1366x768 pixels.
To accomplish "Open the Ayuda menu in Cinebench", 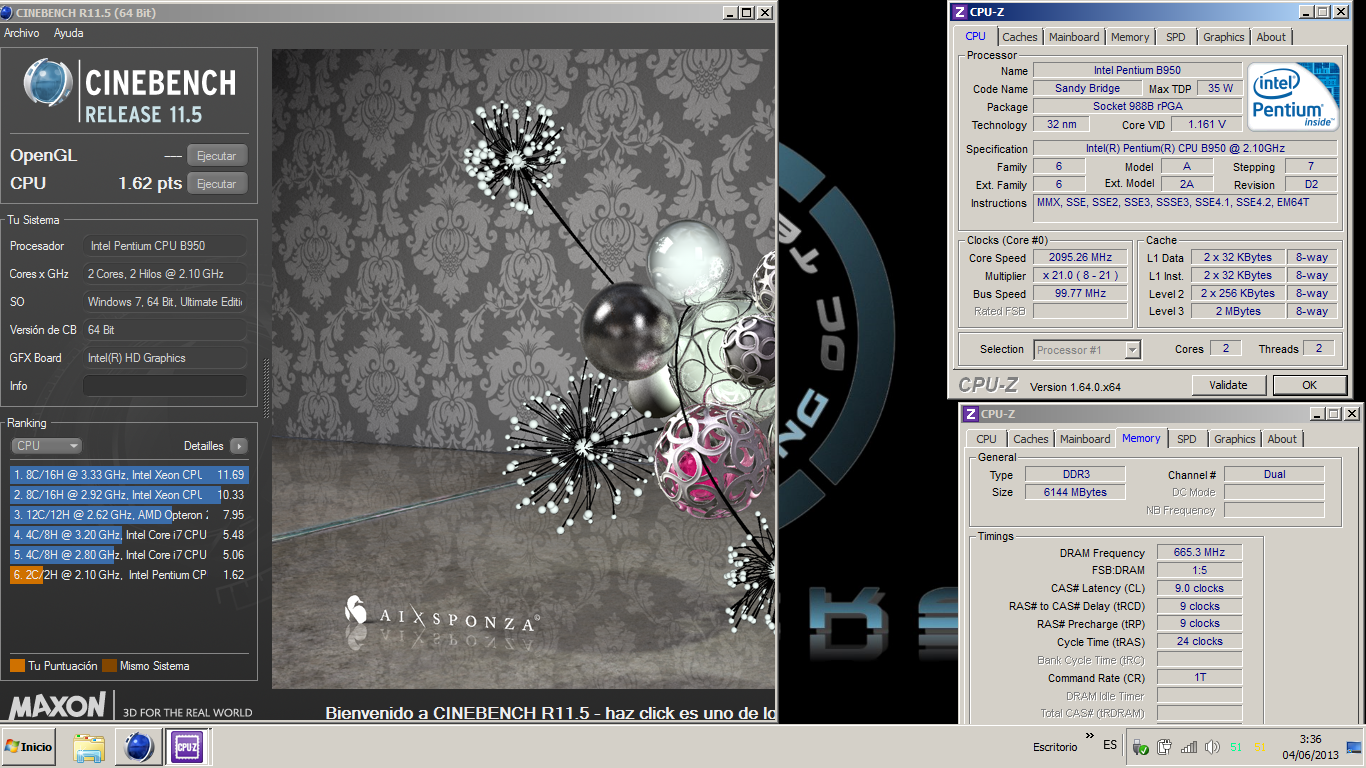I will [x=69, y=33].
